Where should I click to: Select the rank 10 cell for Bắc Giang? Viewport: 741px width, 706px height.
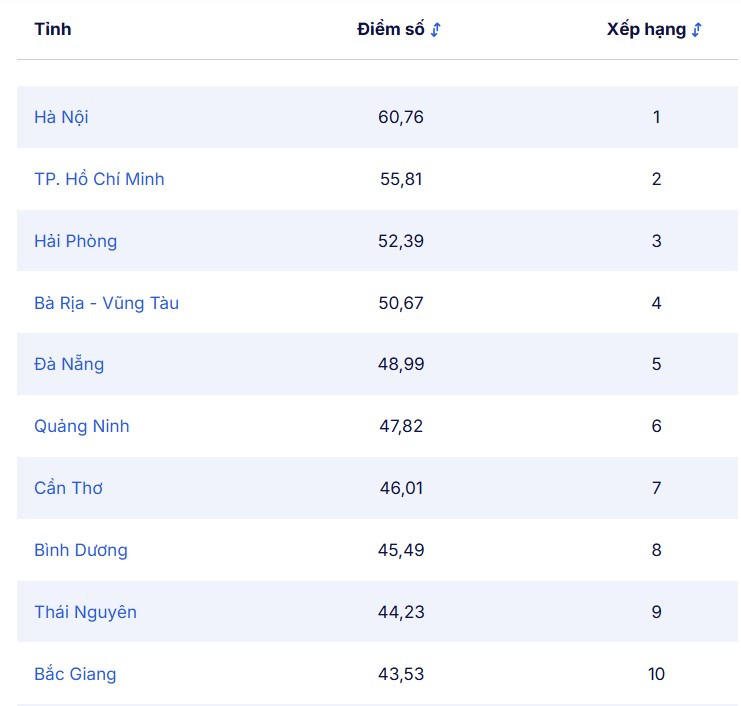coord(656,674)
